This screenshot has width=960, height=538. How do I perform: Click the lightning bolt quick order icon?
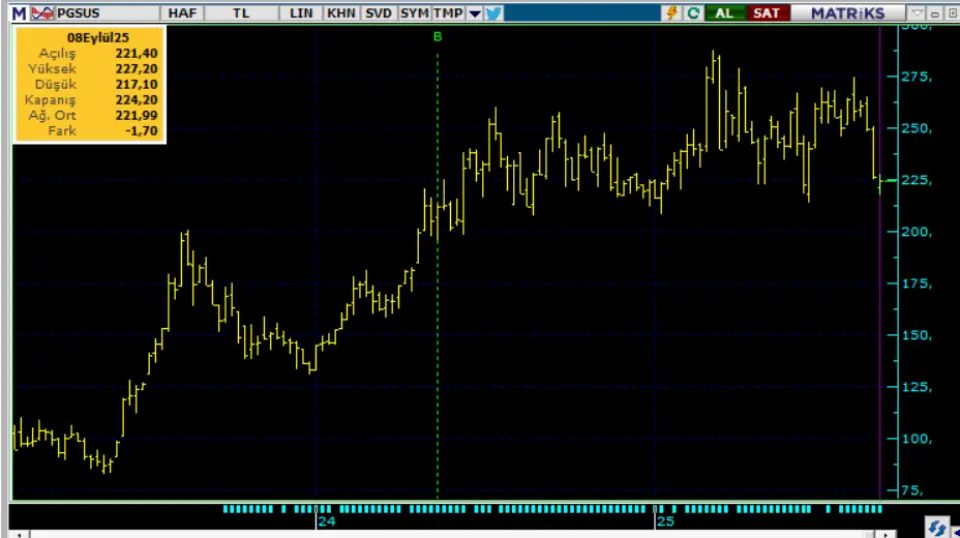coord(672,13)
